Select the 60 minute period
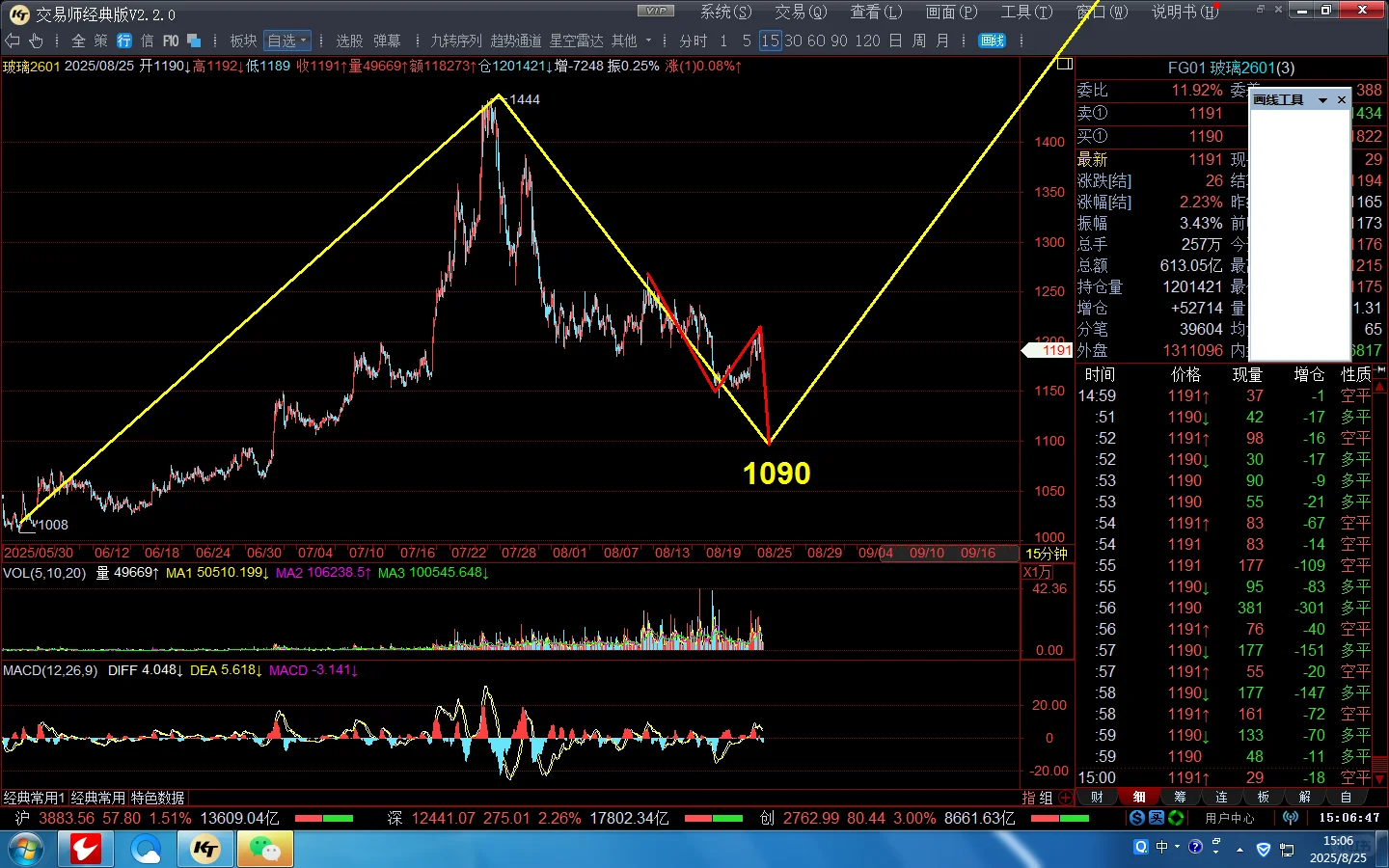1389x868 pixels. (x=816, y=41)
